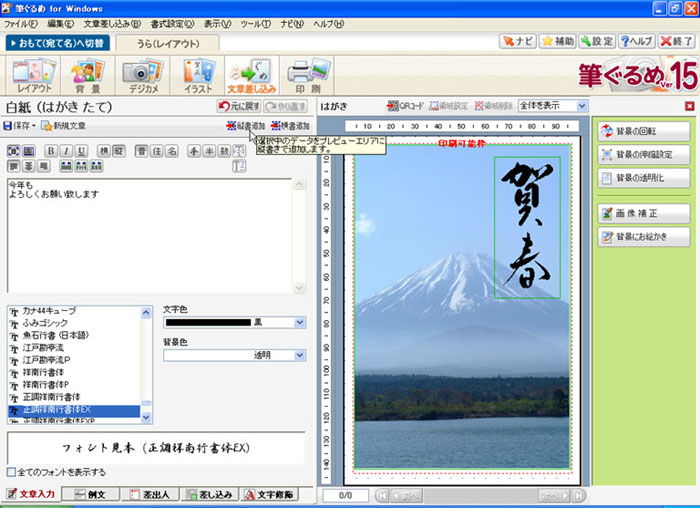Click the 背景 (Background) toolbar icon
This screenshot has width=700, height=508.
[x=87, y=74]
